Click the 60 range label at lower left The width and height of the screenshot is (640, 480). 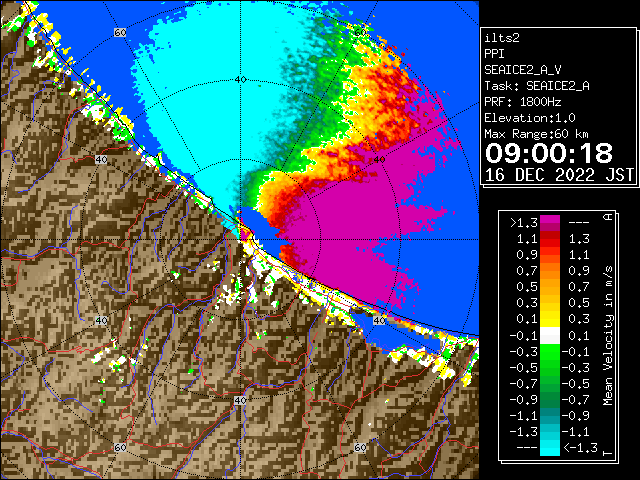[x=120, y=447]
